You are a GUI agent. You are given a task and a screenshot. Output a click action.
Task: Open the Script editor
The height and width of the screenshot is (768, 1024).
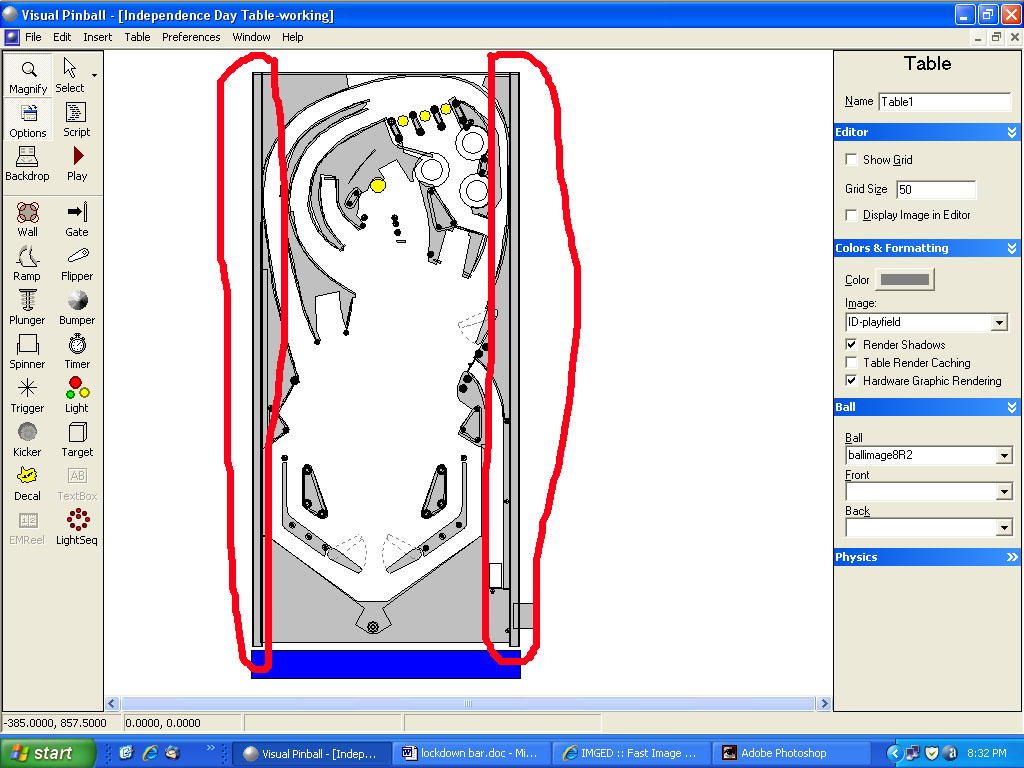point(77,118)
